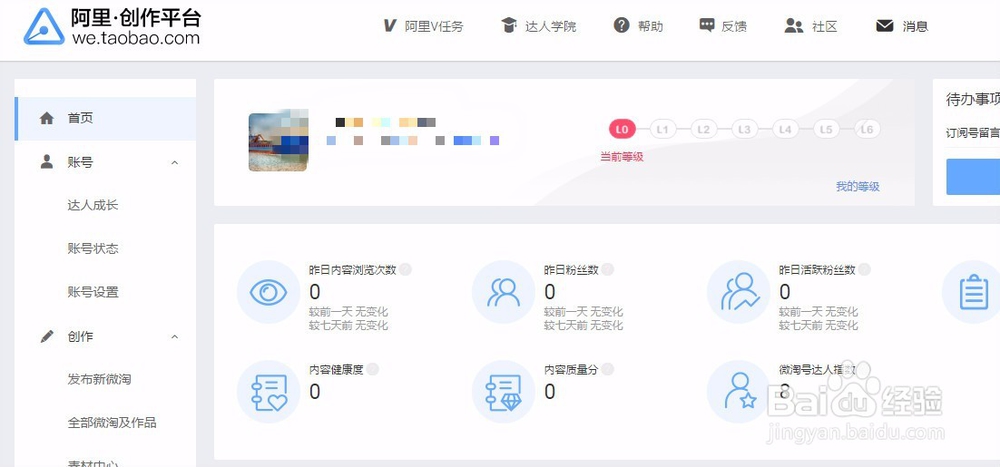This screenshot has width=1000, height=467.
Task: Click the 微淘号达人指数 star person icon
Action: pyautogui.click(x=739, y=392)
